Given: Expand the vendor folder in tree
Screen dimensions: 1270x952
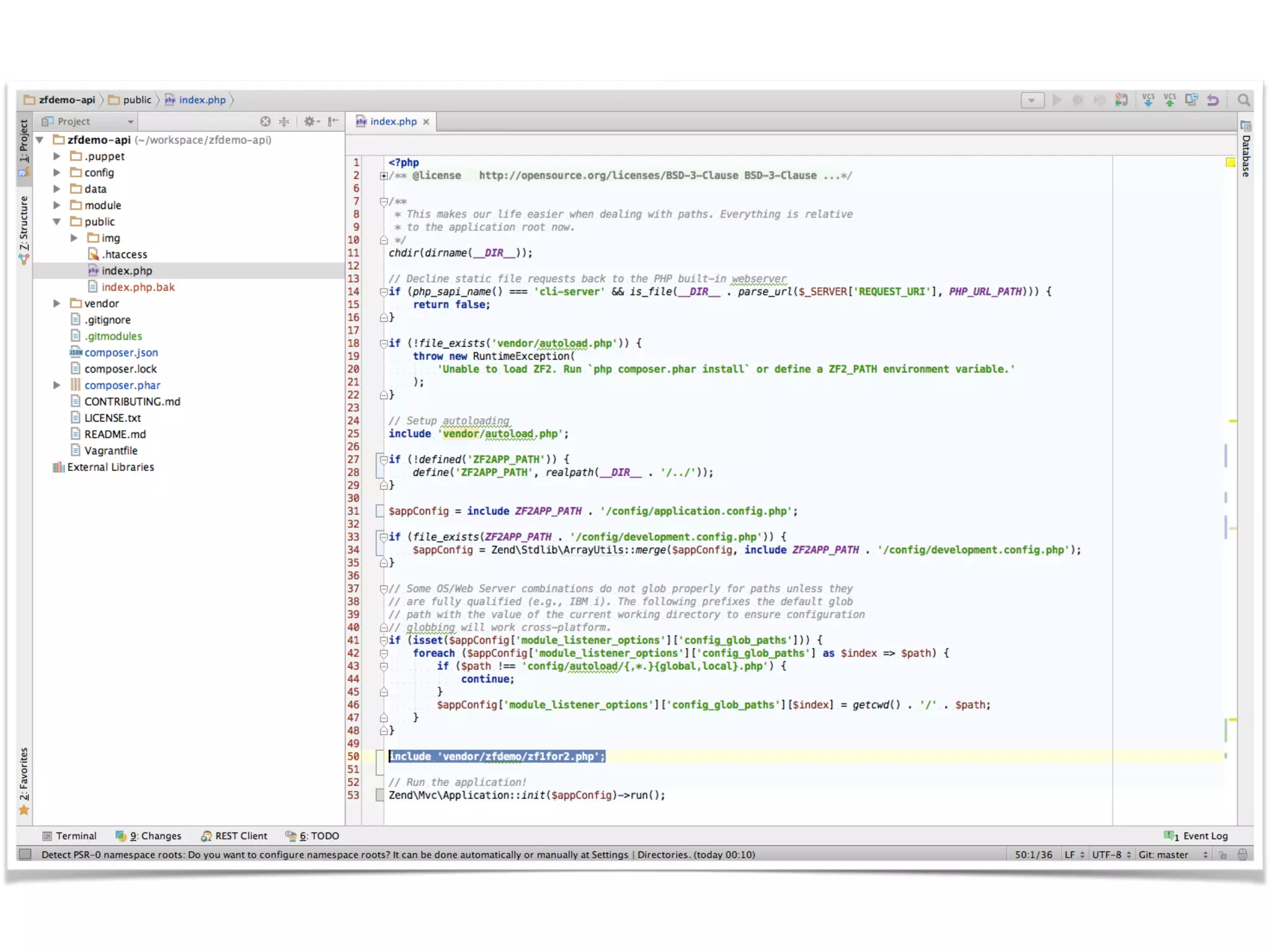Looking at the screenshot, I should (x=56, y=303).
